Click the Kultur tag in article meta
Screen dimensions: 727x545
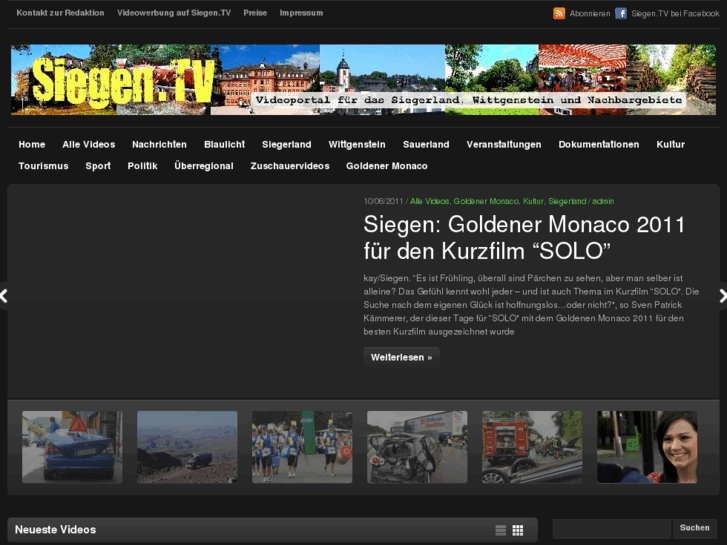(533, 201)
